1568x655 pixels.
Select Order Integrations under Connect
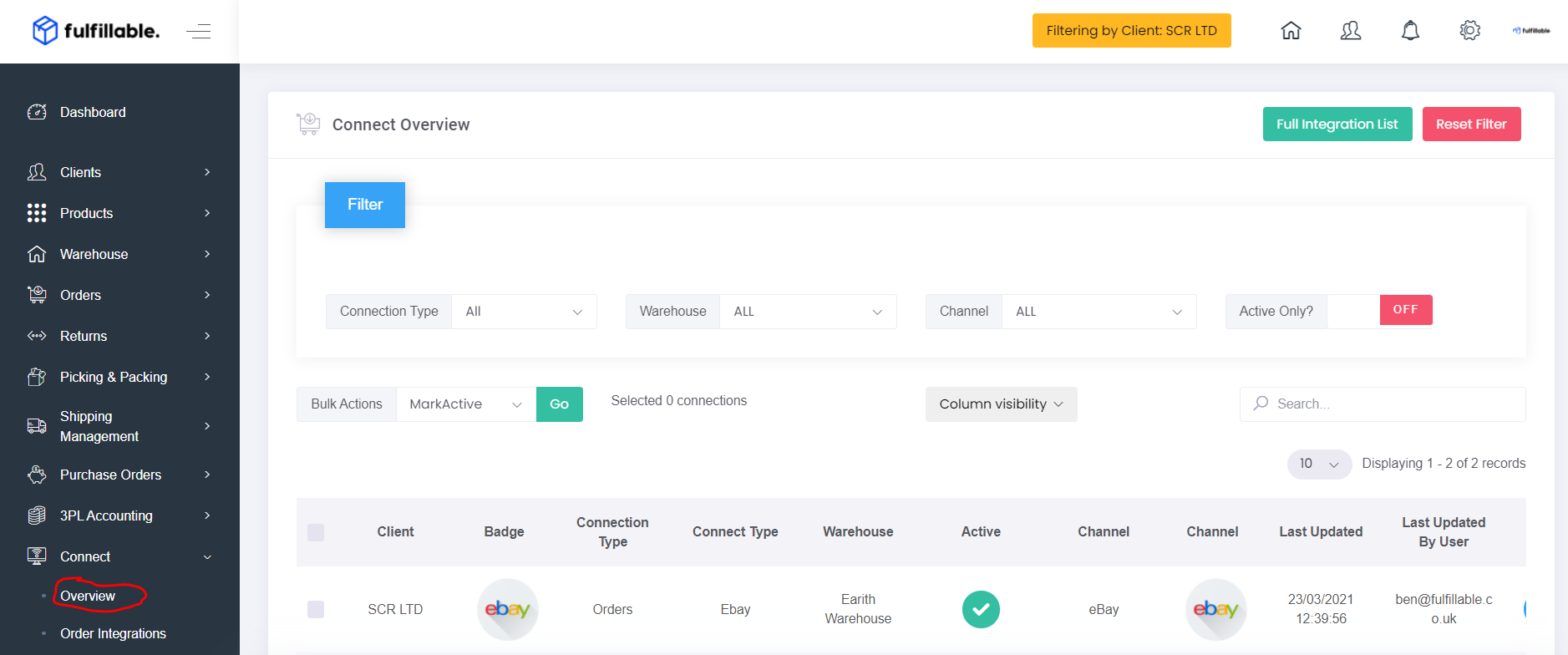point(113,633)
